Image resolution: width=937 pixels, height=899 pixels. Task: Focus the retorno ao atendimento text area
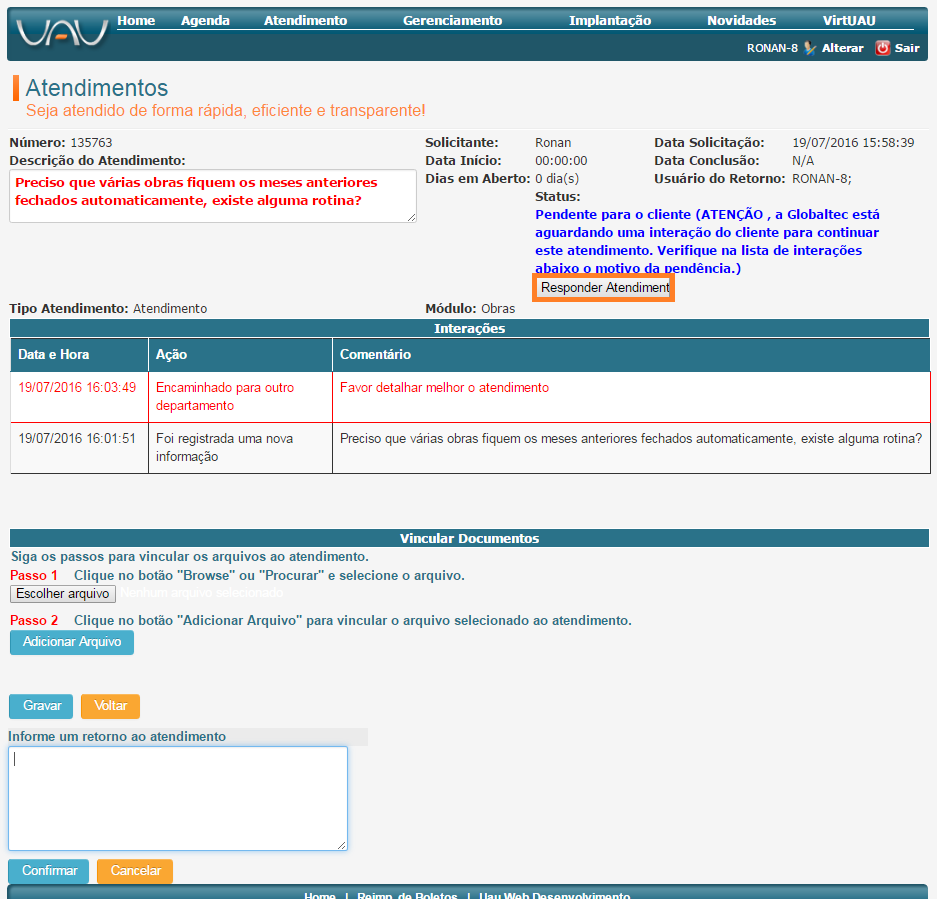(178, 798)
